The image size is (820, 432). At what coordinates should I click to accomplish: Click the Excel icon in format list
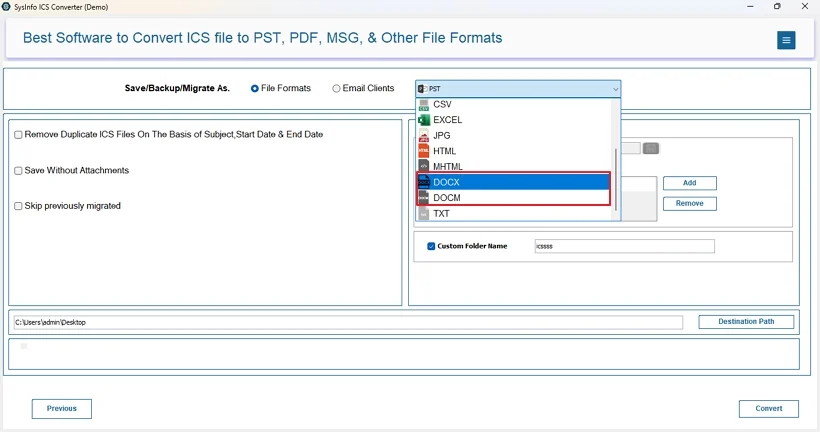click(x=424, y=120)
